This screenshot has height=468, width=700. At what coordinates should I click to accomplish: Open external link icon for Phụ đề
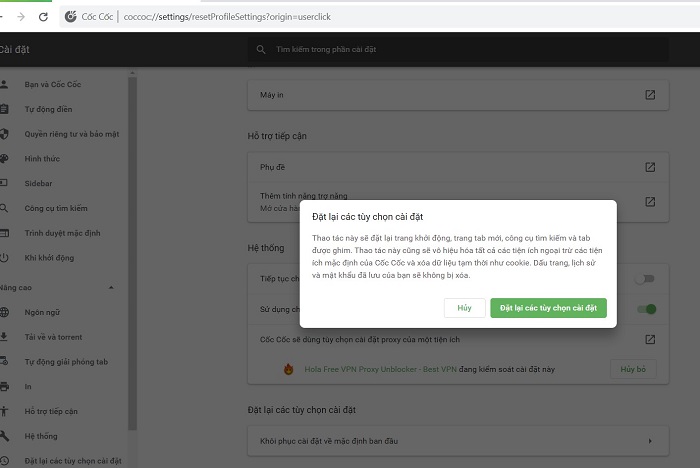click(649, 167)
